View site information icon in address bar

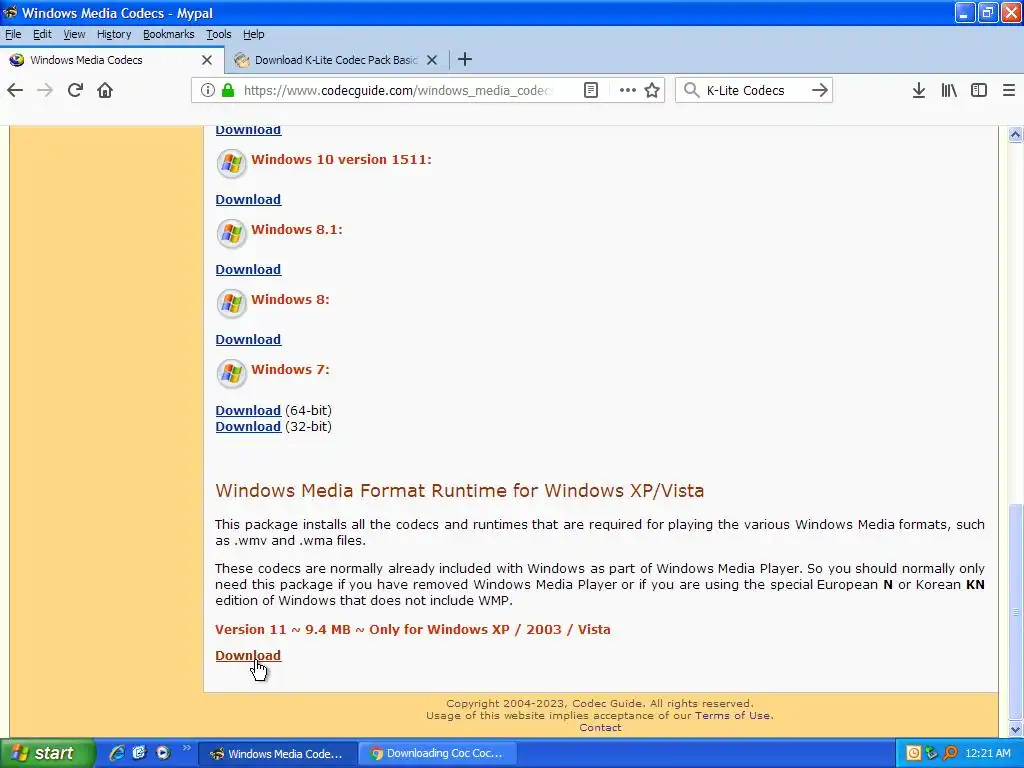point(208,90)
